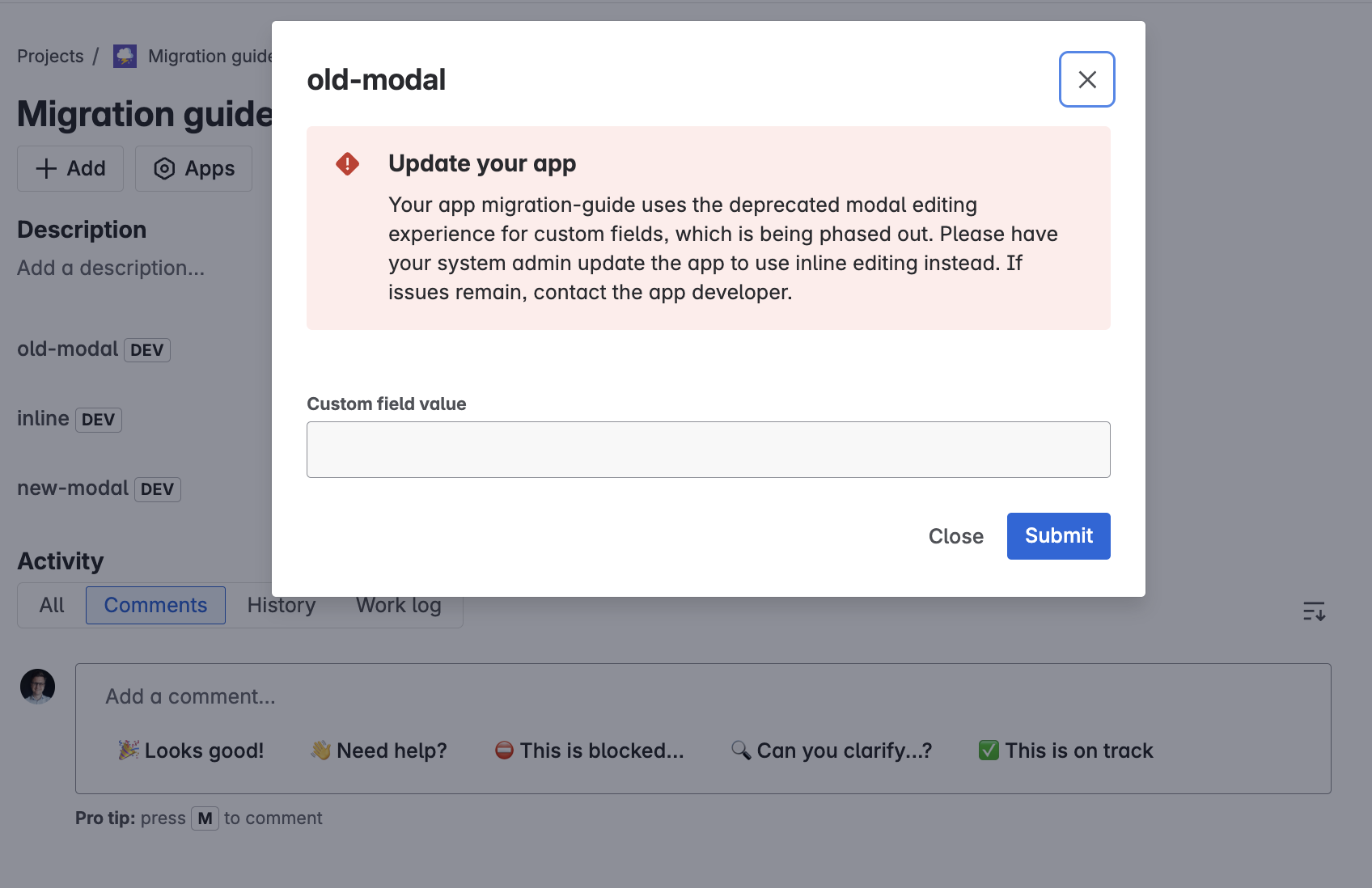The height and width of the screenshot is (888, 1372).
Task: Select the old-modal custom field
Action: click(x=68, y=349)
